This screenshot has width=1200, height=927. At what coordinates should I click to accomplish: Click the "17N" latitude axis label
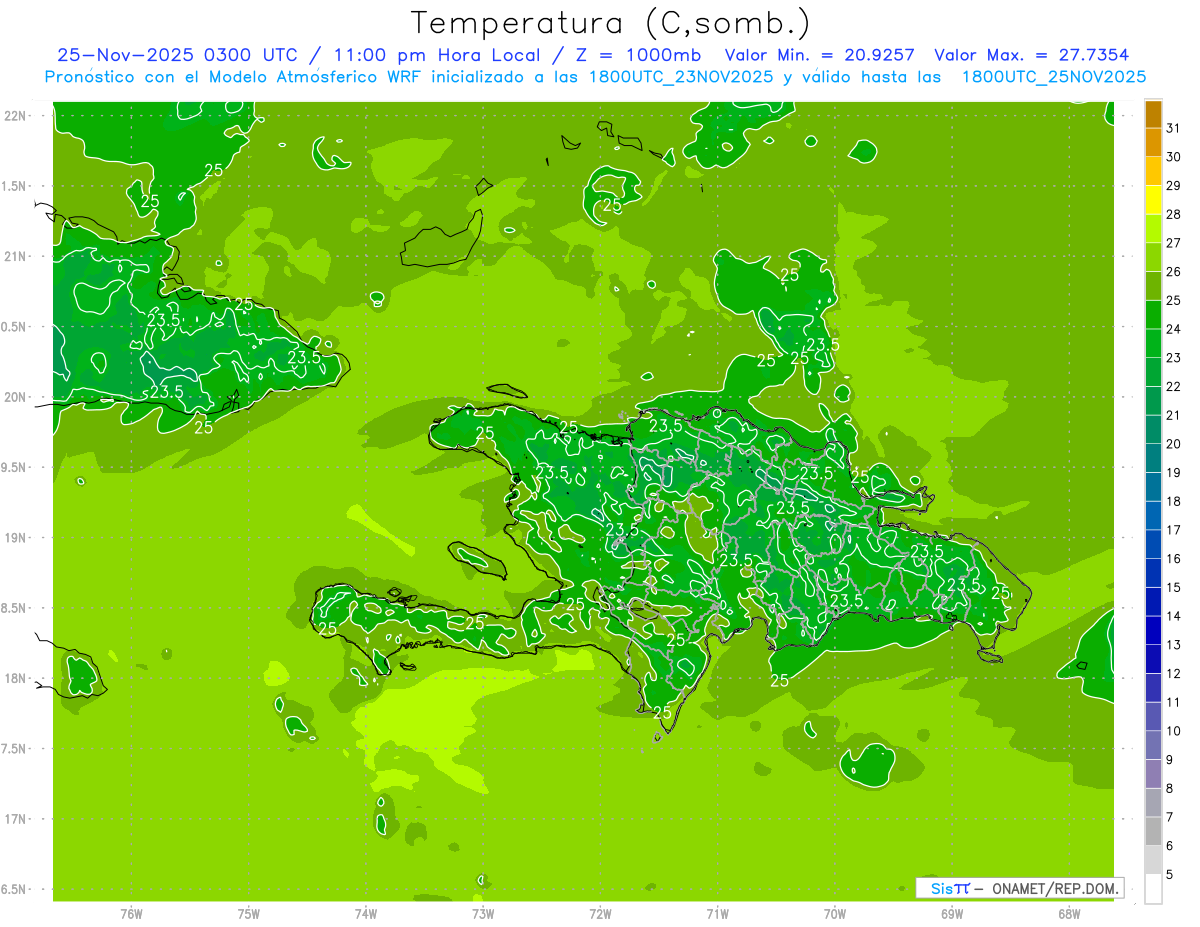pyautogui.click(x=16, y=819)
